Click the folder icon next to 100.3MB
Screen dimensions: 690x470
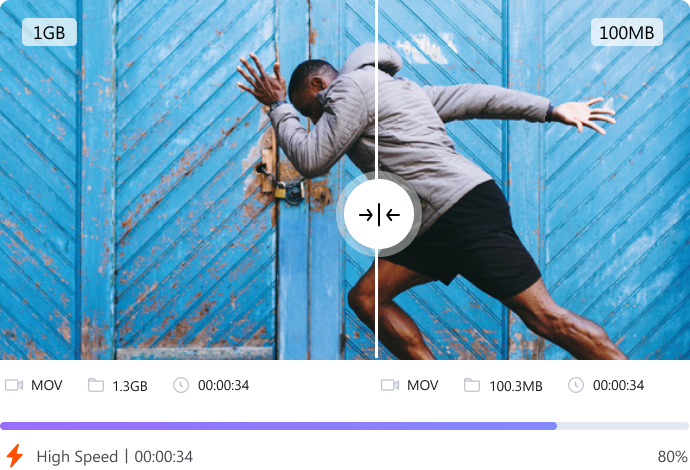(x=472, y=385)
